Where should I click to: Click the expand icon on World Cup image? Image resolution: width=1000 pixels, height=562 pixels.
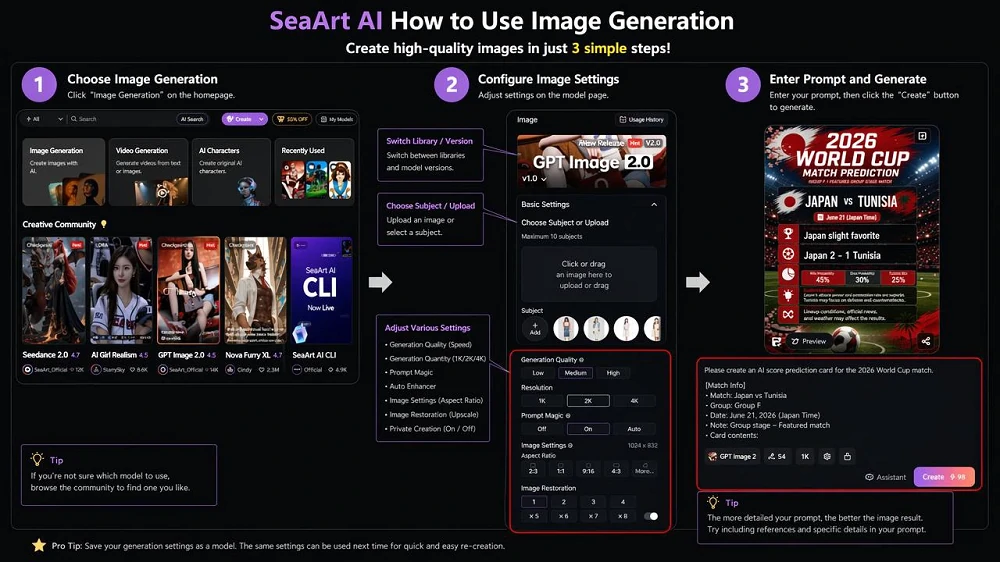(922, 136)
